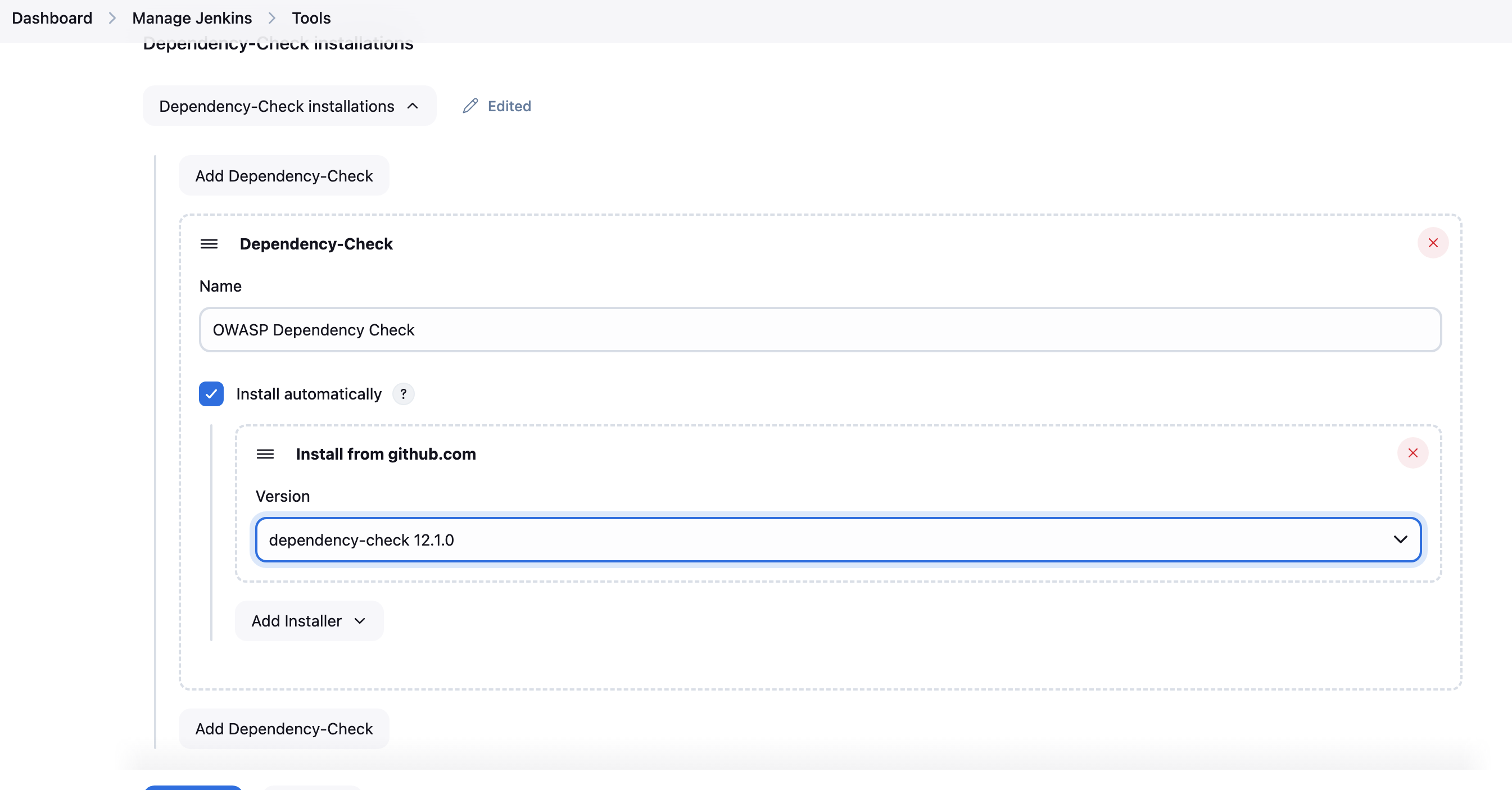Viewport: 1512px width, 790px height.
Task: Click bottom Add Dependency-Check button
Action: click(283, 728)
